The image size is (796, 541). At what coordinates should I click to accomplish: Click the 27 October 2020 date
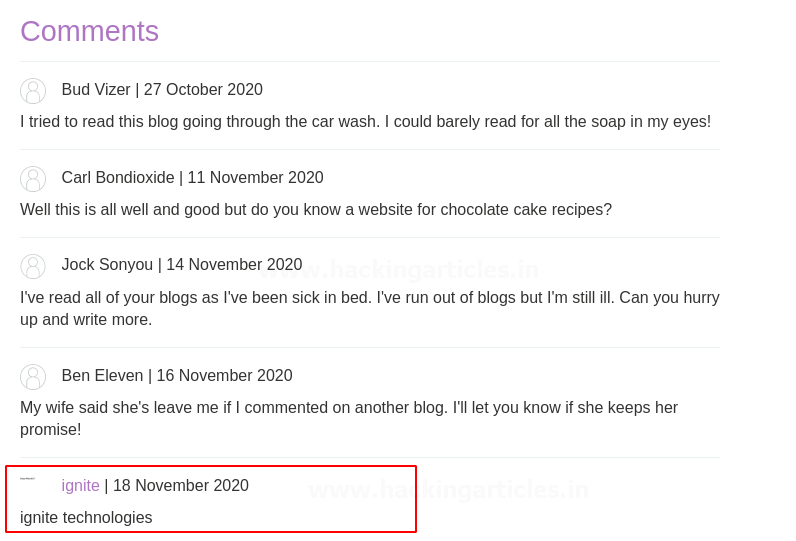[203, 90]
